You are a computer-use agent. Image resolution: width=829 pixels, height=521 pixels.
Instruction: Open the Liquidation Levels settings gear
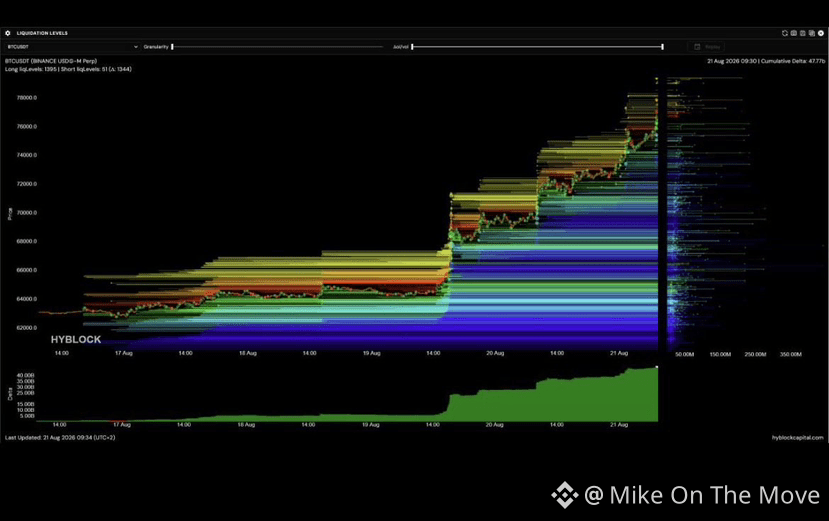(x=7, y=33)
